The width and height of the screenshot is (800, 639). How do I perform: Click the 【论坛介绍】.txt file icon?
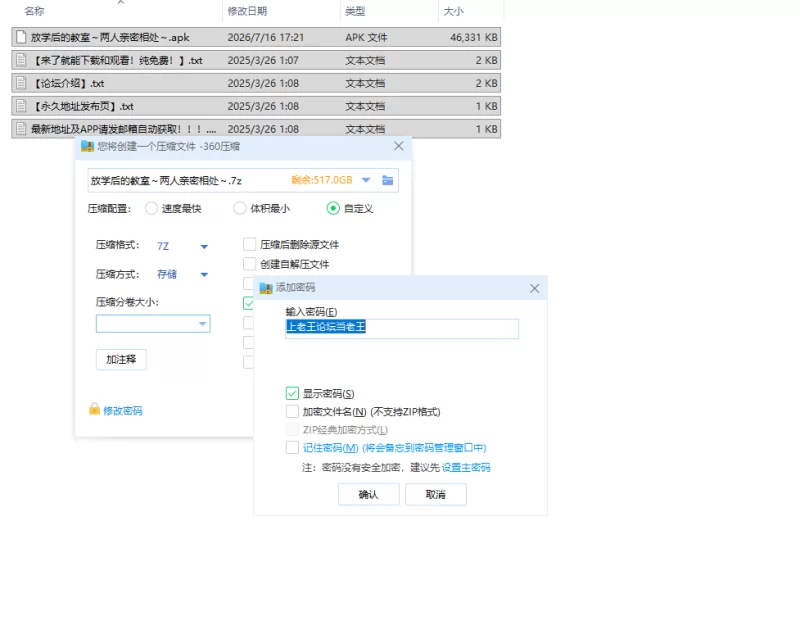click(x=21, y=83)
